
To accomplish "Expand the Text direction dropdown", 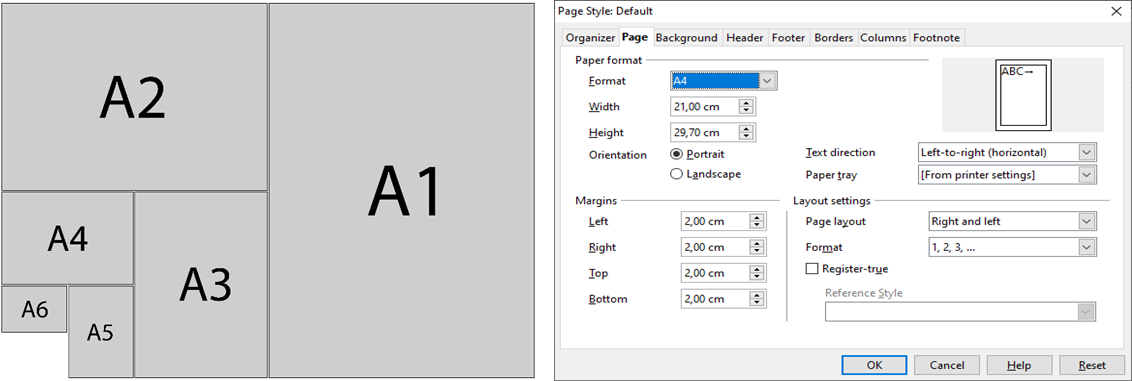I will point(1006,152).
